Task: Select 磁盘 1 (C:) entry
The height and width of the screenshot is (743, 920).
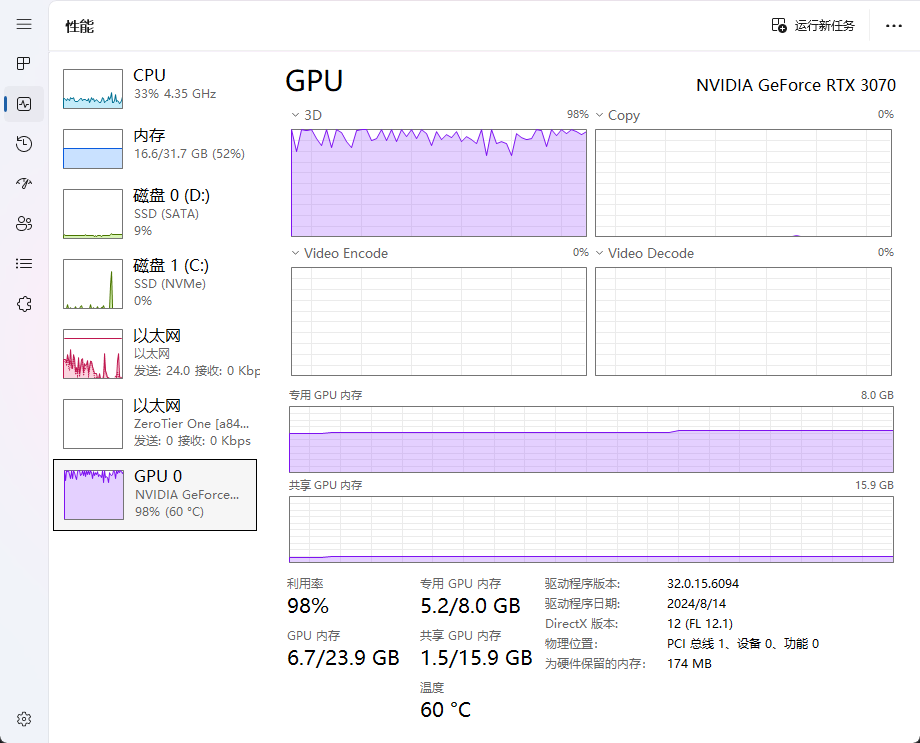Action: pos(155,283)
